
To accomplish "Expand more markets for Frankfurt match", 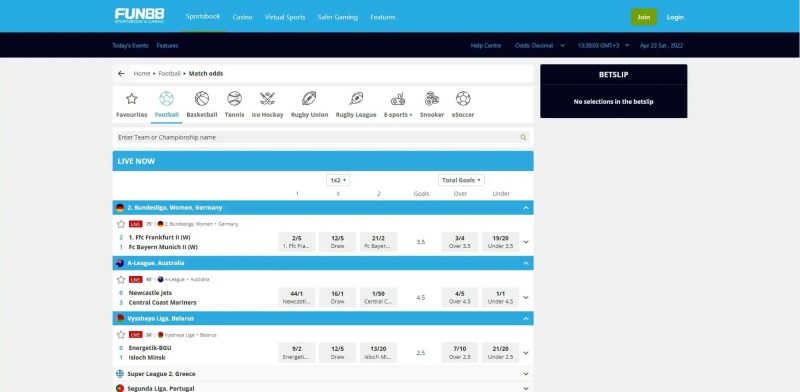I will click(x=526, y=242).
